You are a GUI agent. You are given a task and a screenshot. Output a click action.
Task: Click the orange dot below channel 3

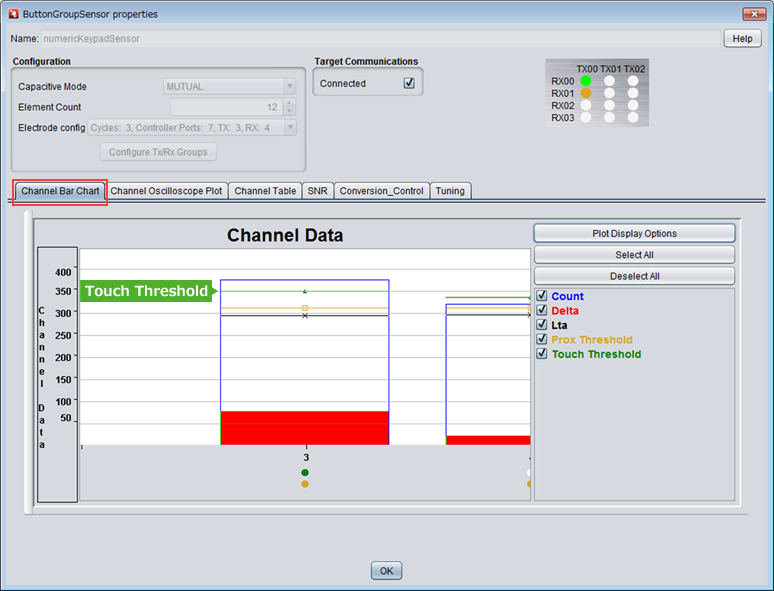click(305, 484)
